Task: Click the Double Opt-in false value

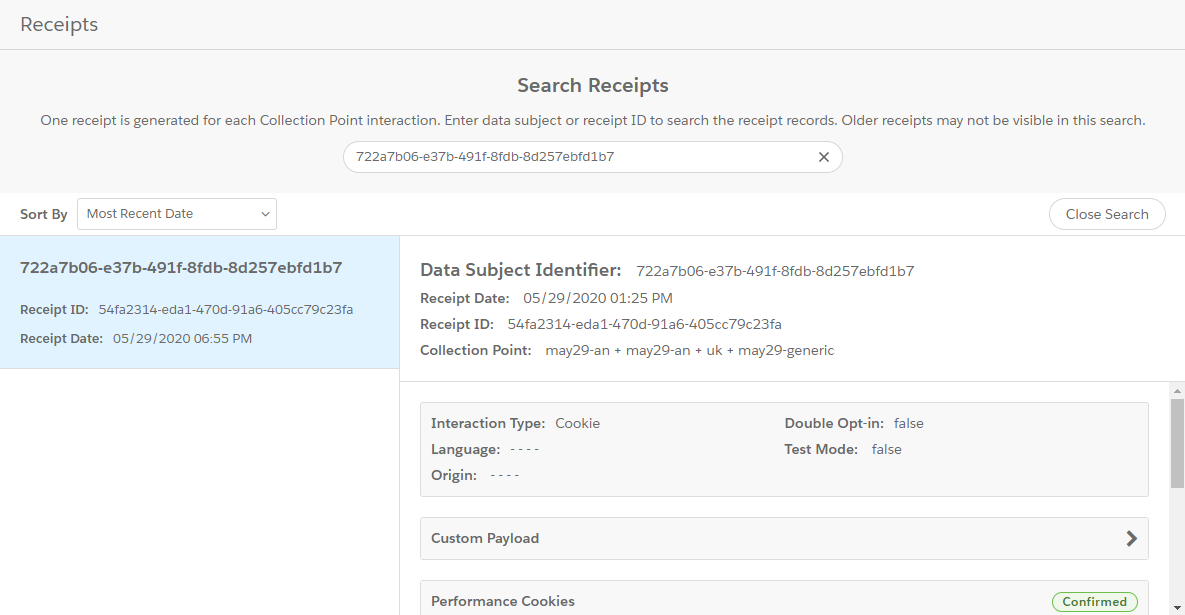Action: click(x=908, y=423)
